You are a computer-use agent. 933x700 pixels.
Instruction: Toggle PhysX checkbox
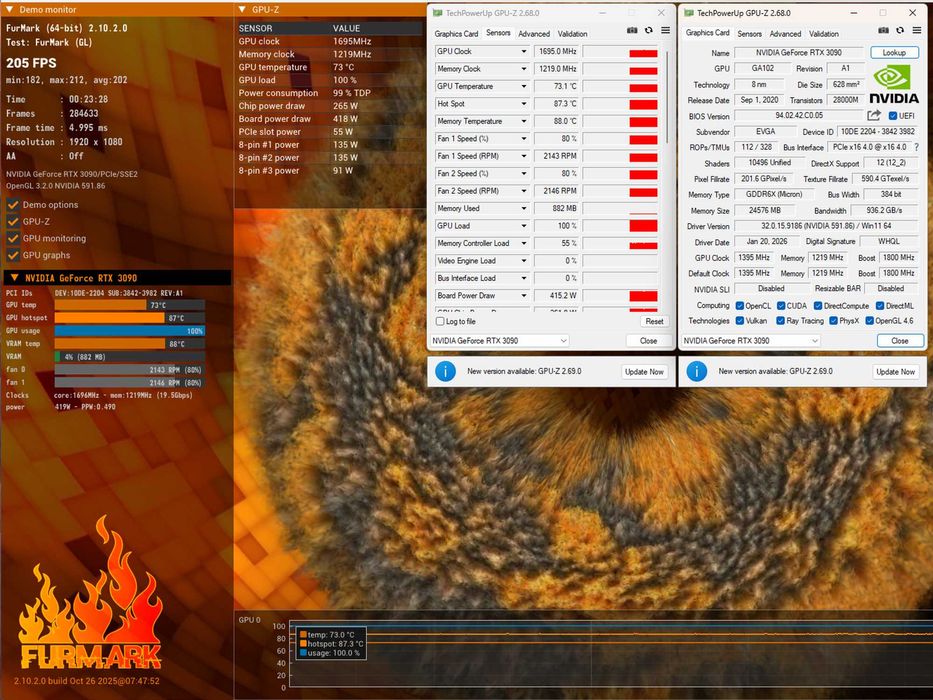point(834,321)
